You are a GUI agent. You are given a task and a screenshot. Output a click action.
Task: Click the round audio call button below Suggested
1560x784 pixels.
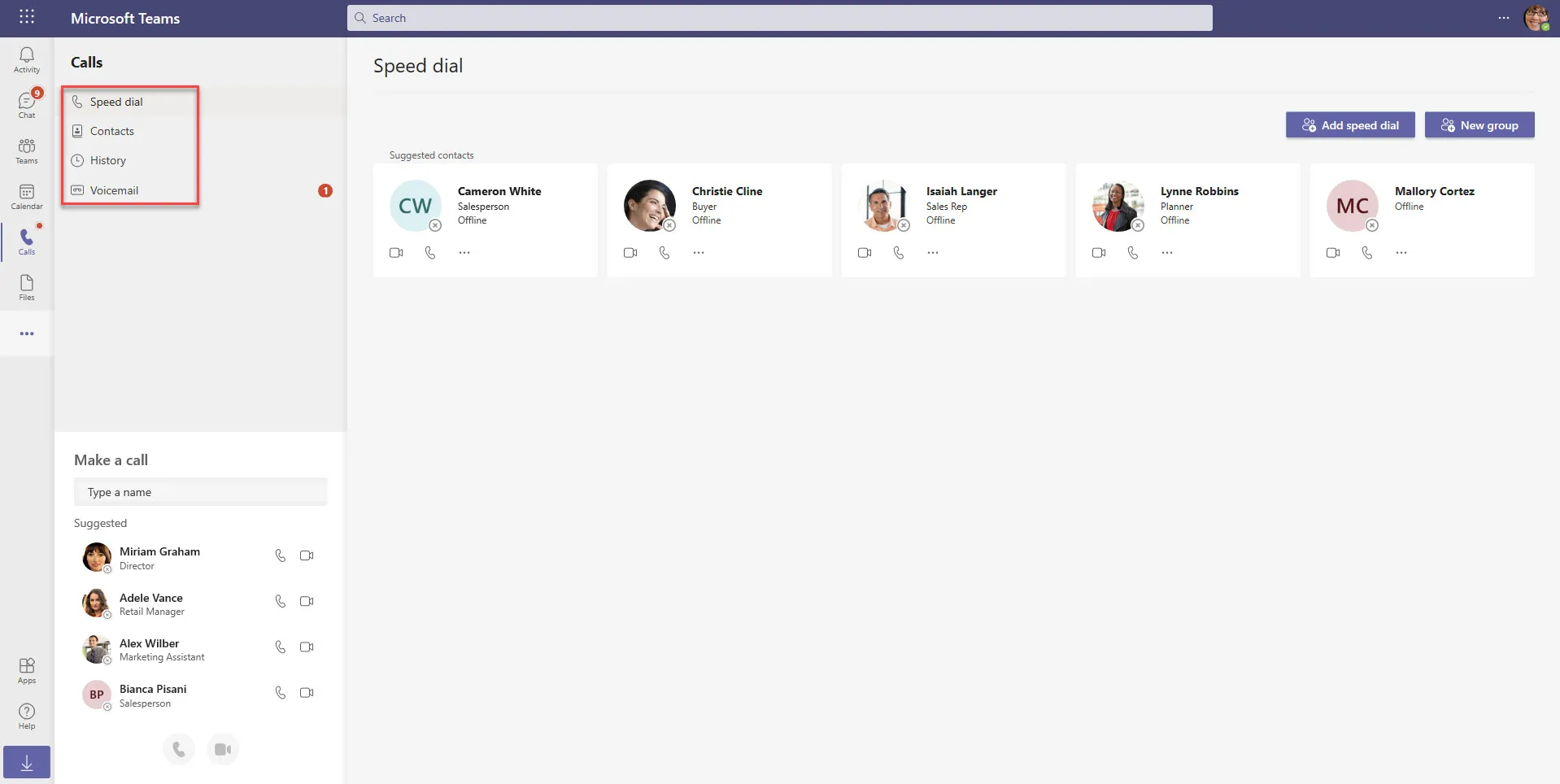tap(179, 750)
